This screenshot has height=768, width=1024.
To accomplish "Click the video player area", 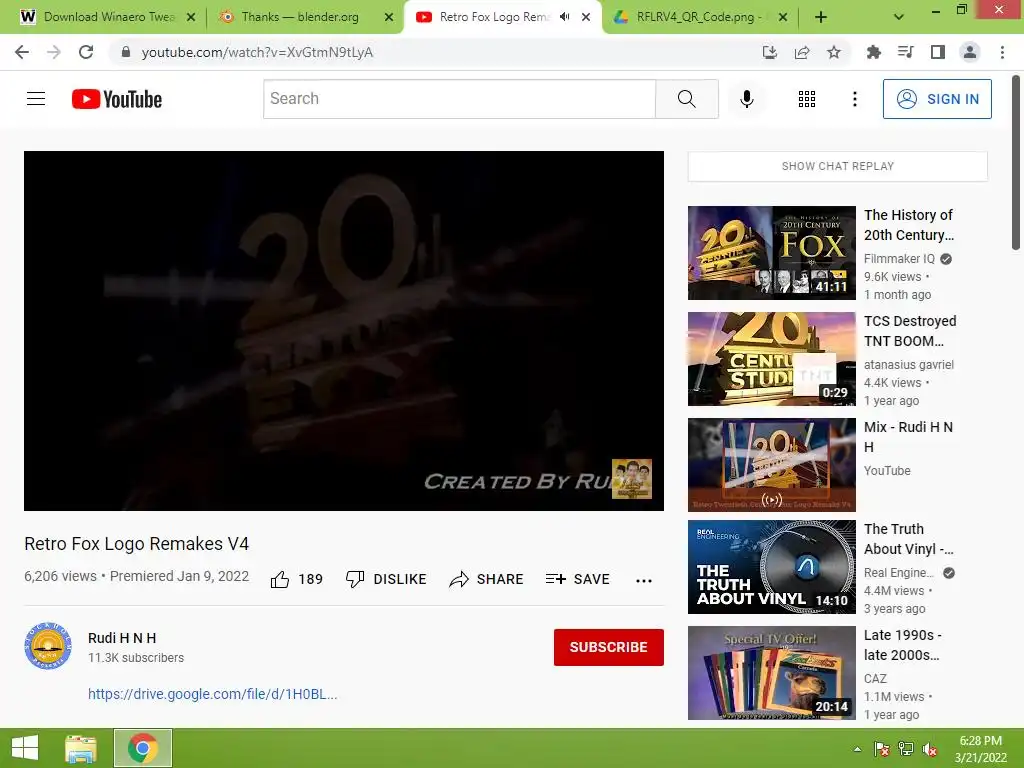I will pos(344,330).
